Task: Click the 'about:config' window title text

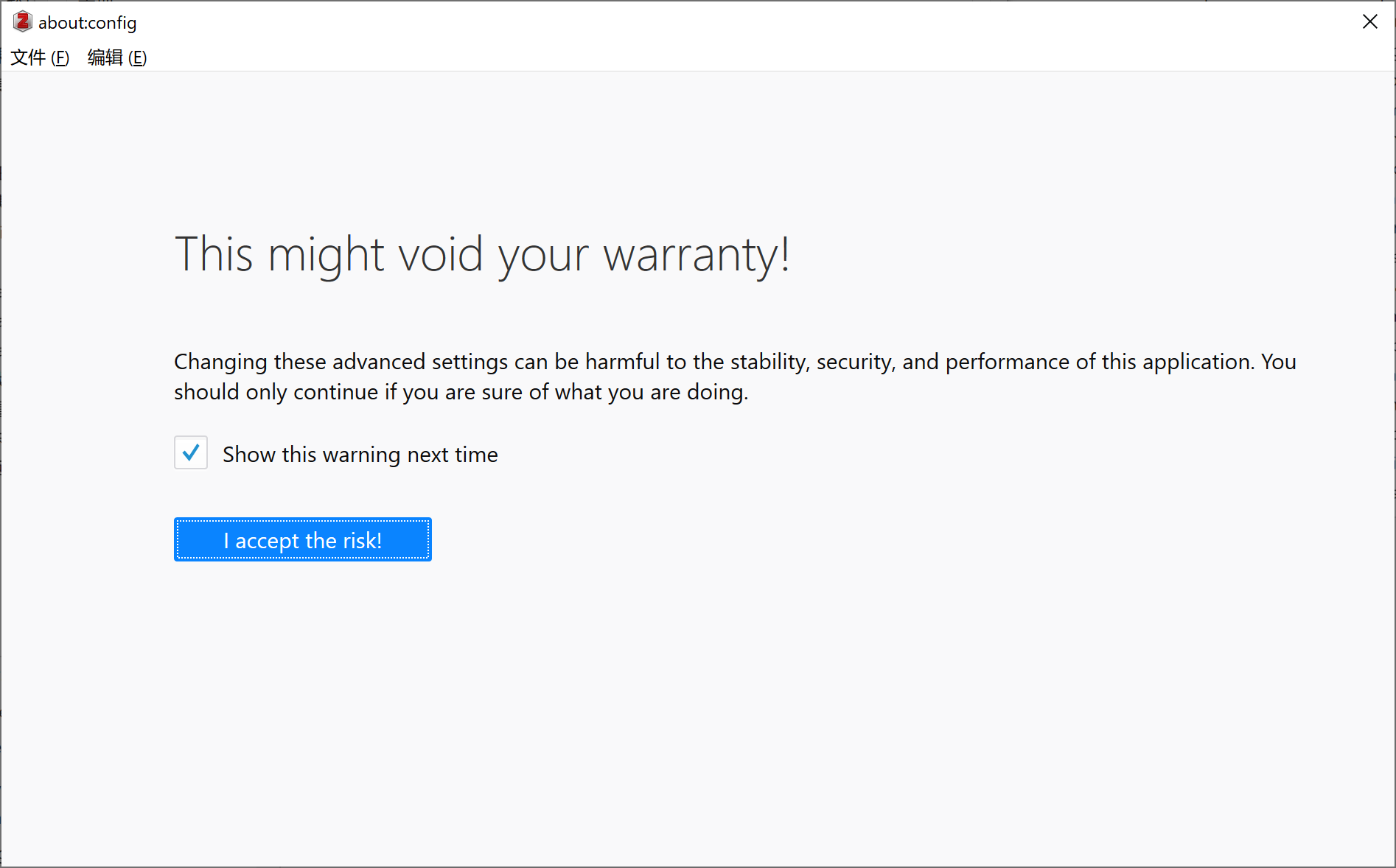Action: pos(88,23)
